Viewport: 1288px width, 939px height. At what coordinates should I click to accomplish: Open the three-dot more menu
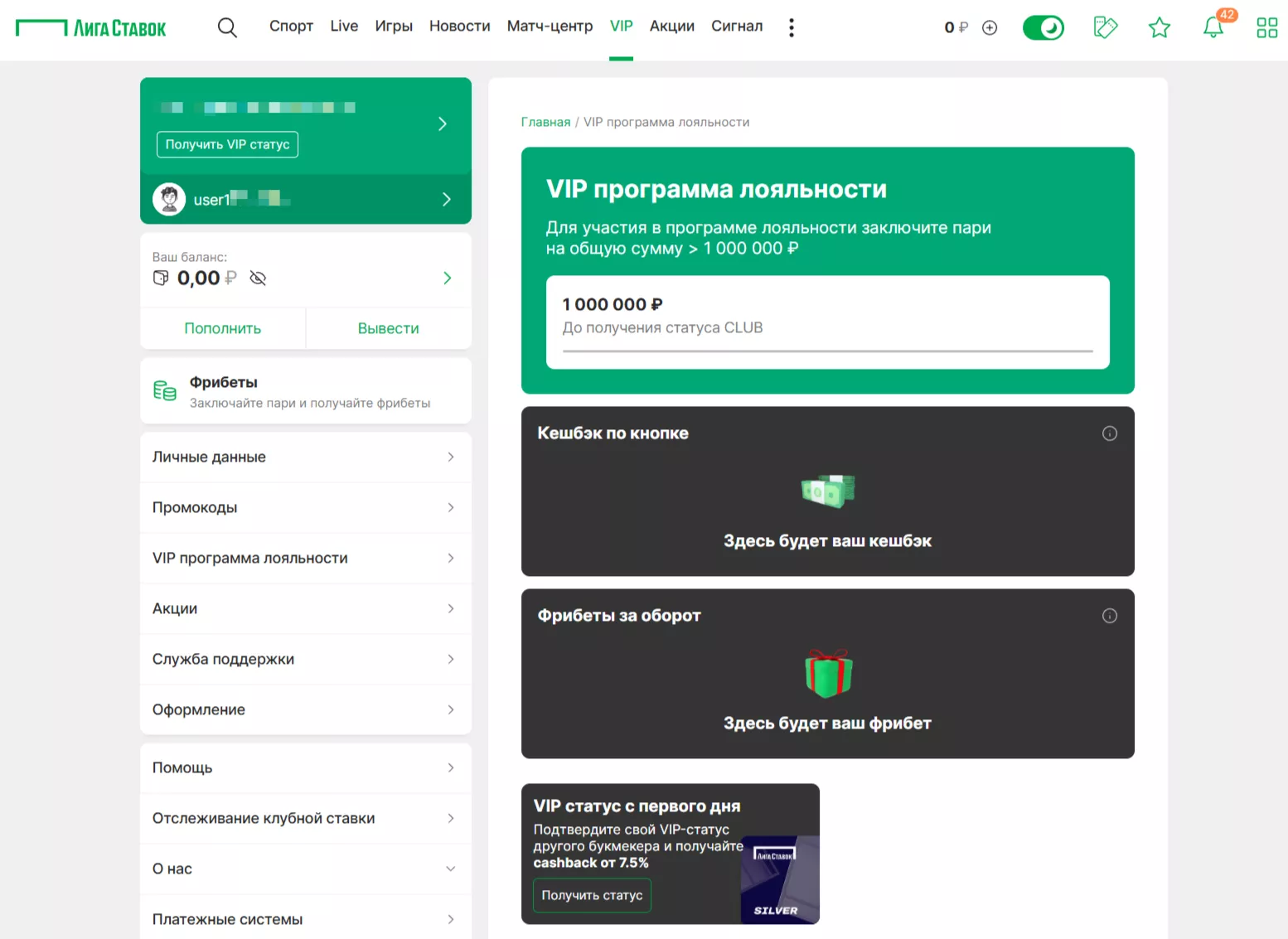tap(792, 27)
